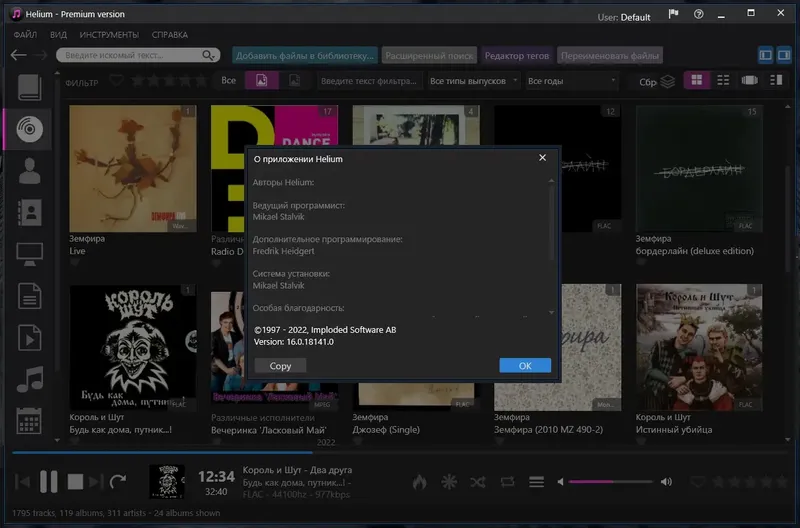Toggle shuffle playback

(478, 482)
